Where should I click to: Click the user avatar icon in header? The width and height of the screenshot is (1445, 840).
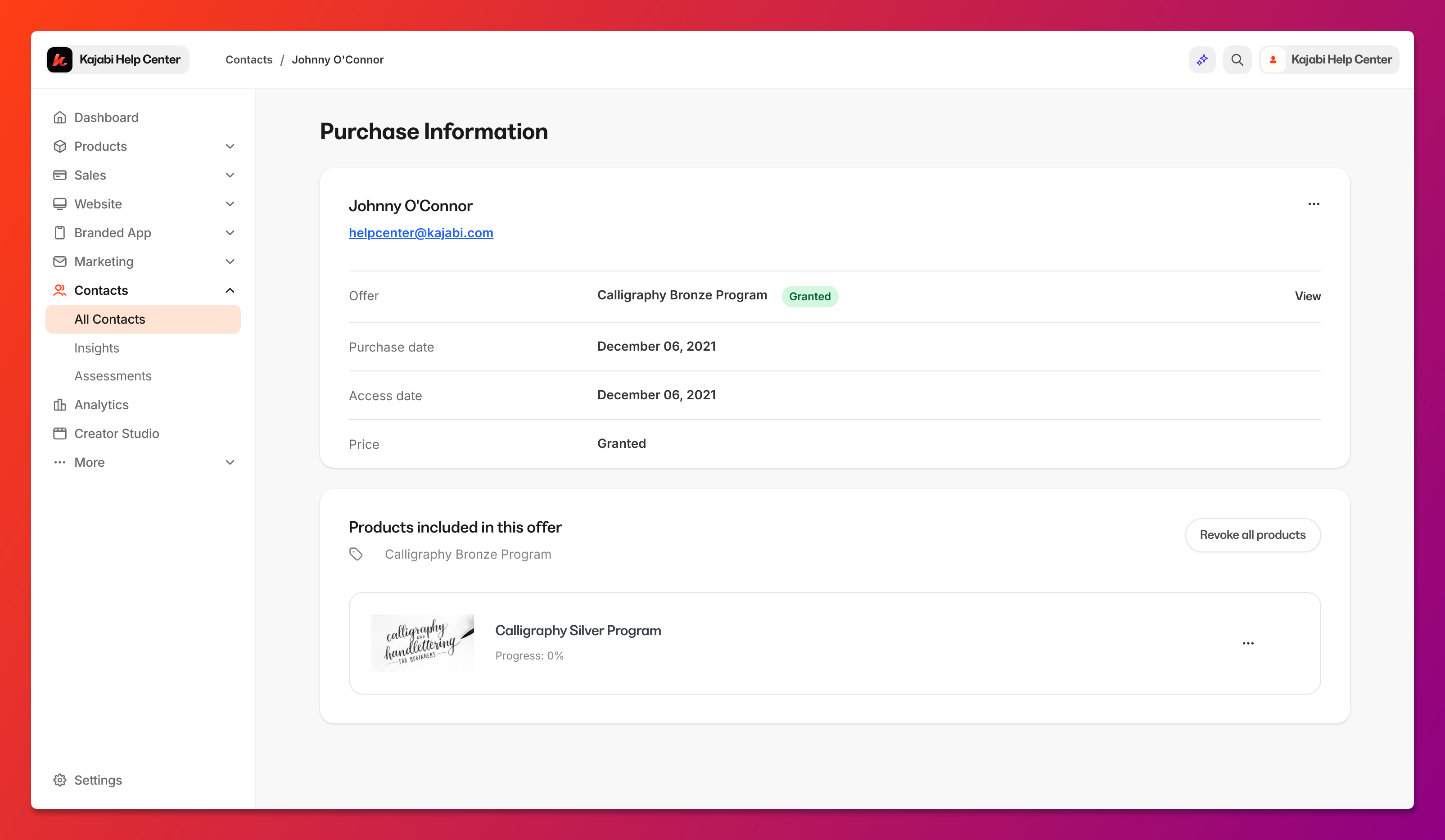click(1273, 59)
